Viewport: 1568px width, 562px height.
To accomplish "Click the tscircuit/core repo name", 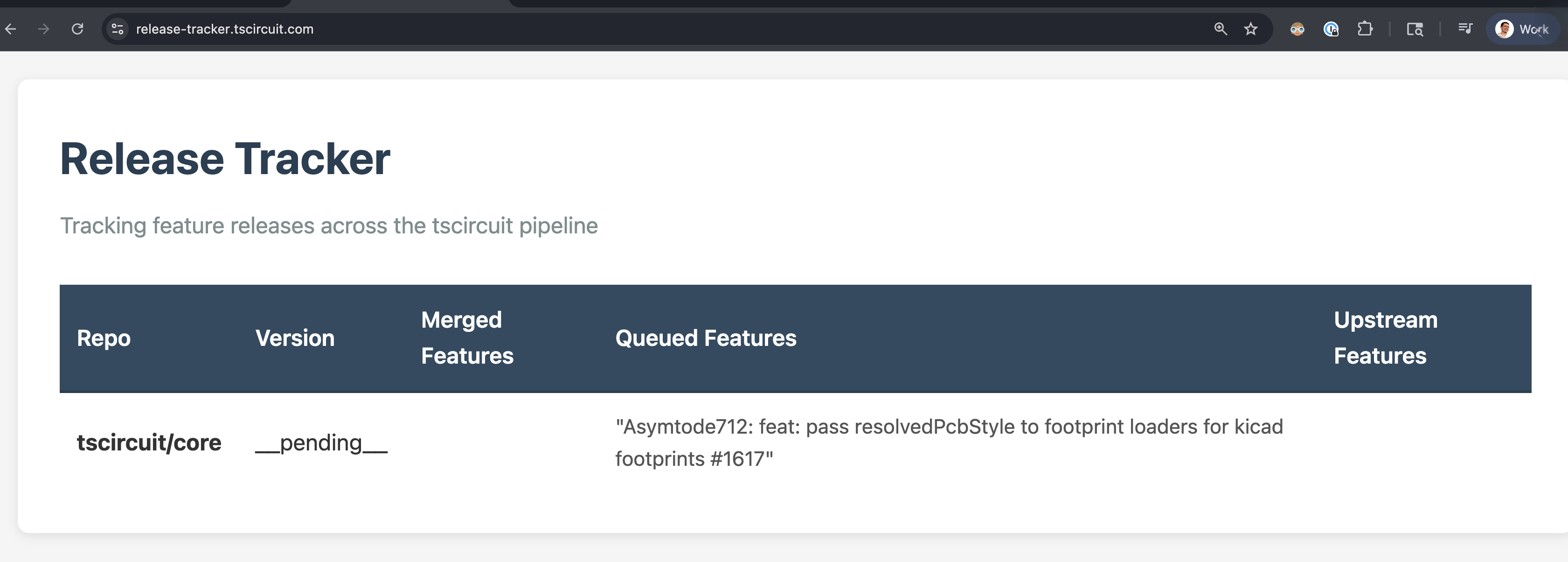I will coord(149,443).
